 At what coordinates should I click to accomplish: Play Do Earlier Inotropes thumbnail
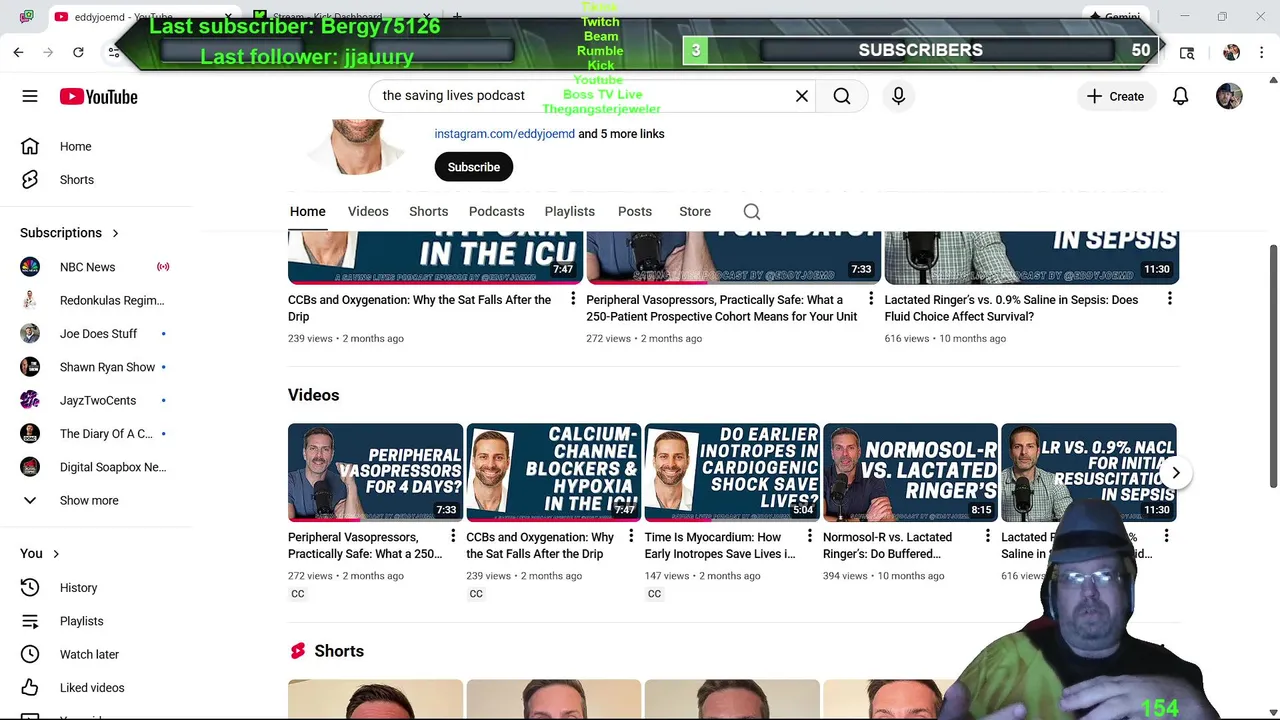point(732,473)
